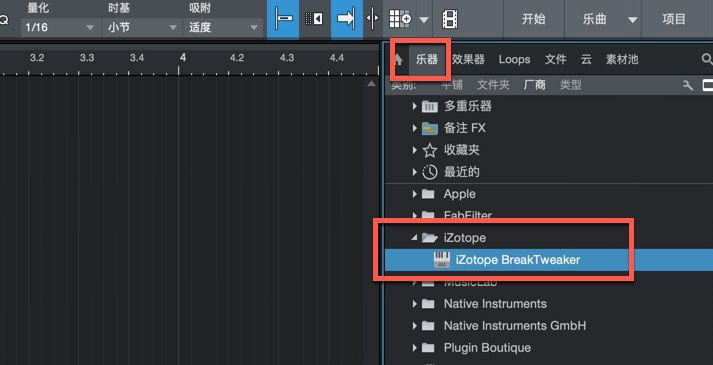Switch to the 素材池 browser tab

(x=622, y=60)
